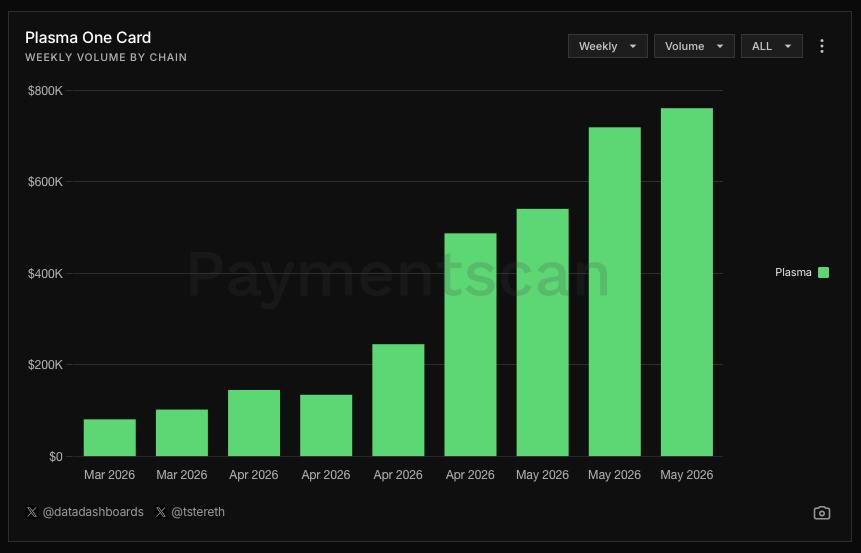
Task: Click the $600K axis label
Action: (x=45, y=182)
